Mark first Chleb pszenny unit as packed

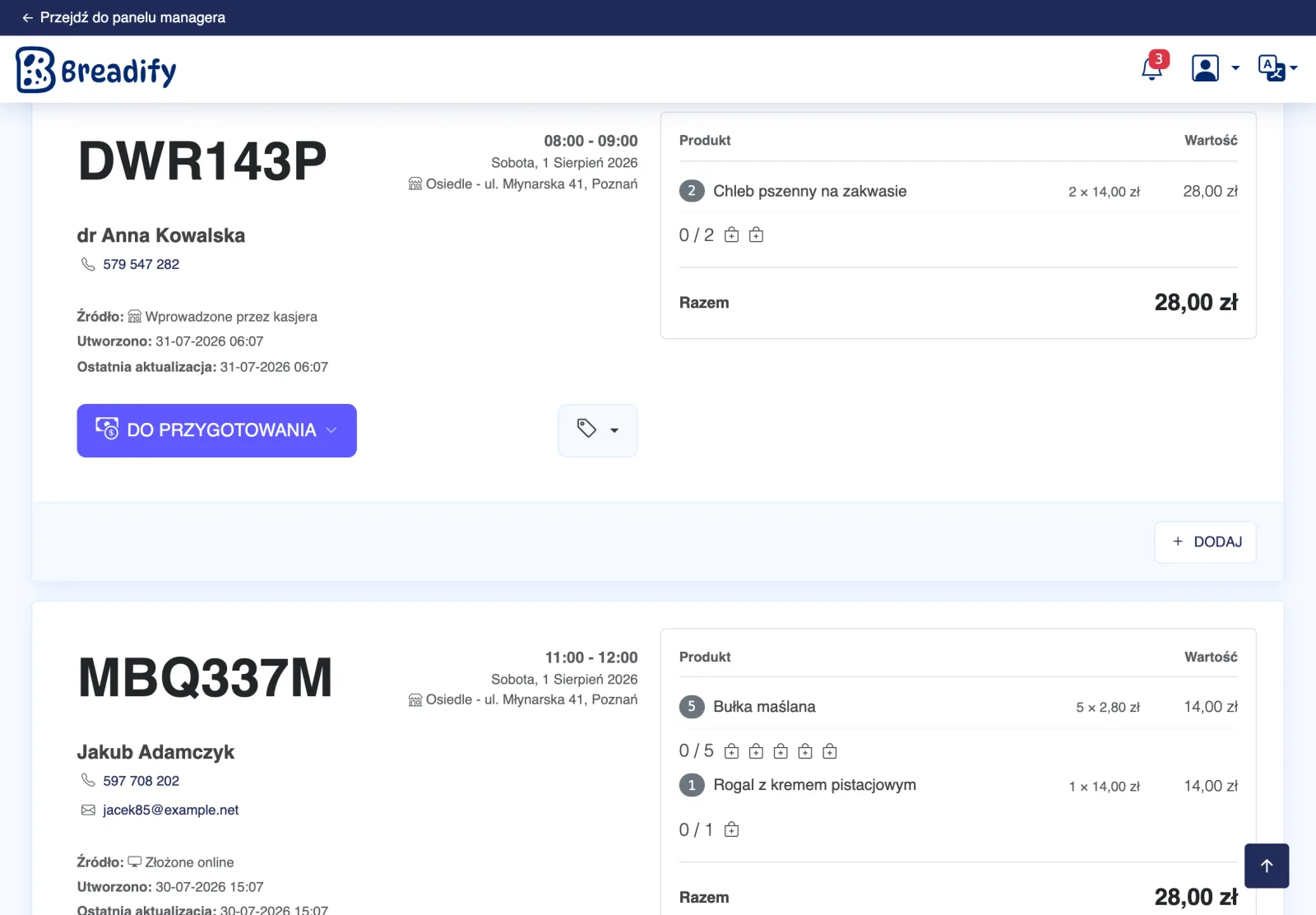[731, 235]
